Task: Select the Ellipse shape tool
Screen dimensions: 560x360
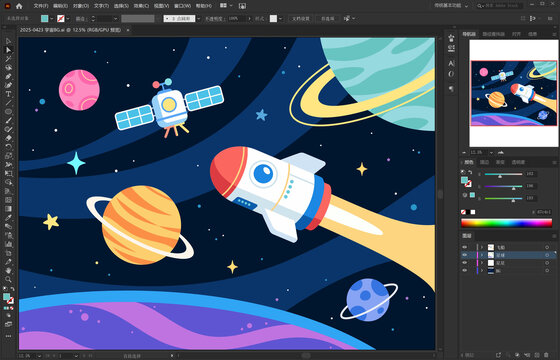Action: pos(9,112)
